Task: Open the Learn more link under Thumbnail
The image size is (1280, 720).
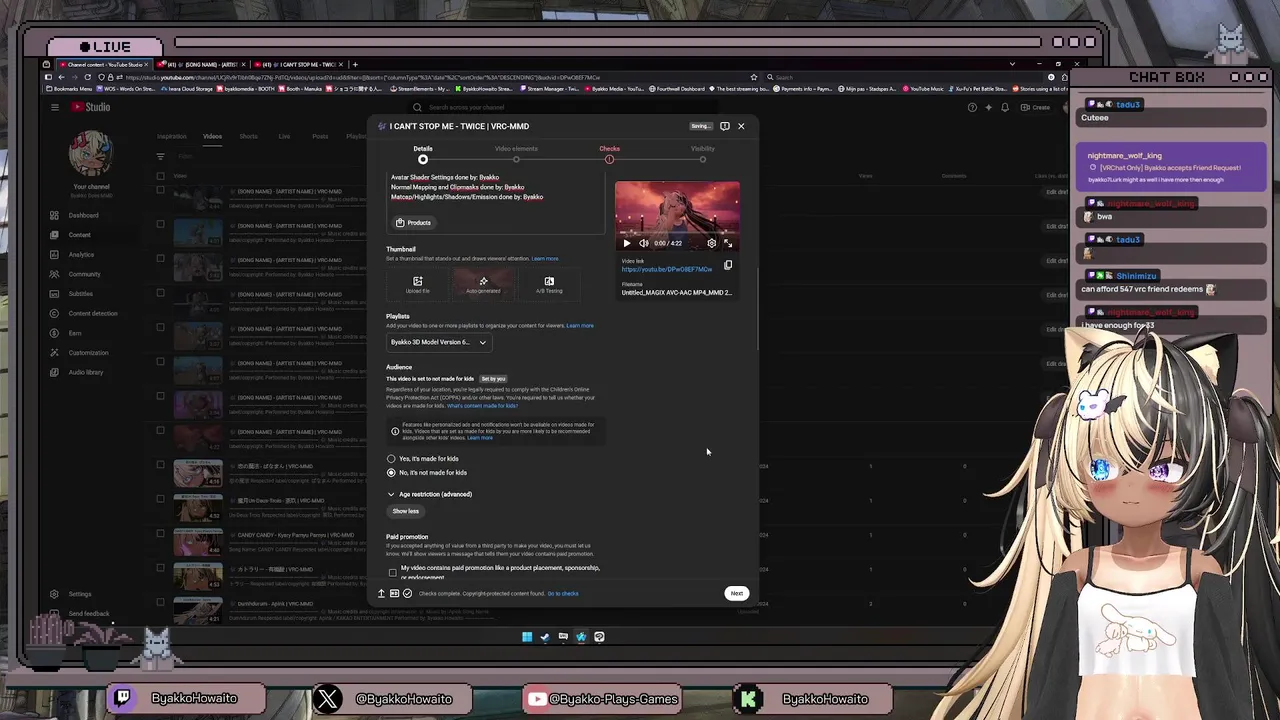Action: pos(545,259)
